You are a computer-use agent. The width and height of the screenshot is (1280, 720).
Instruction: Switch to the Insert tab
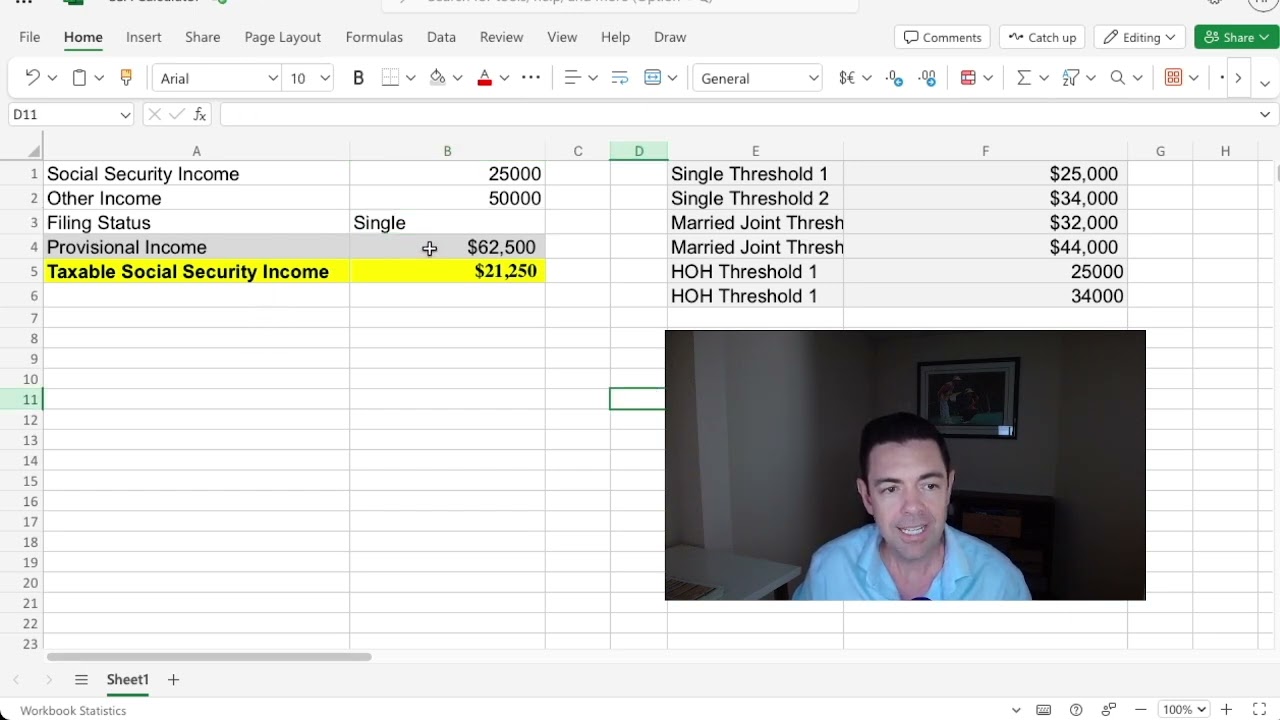tap(143, 37)
